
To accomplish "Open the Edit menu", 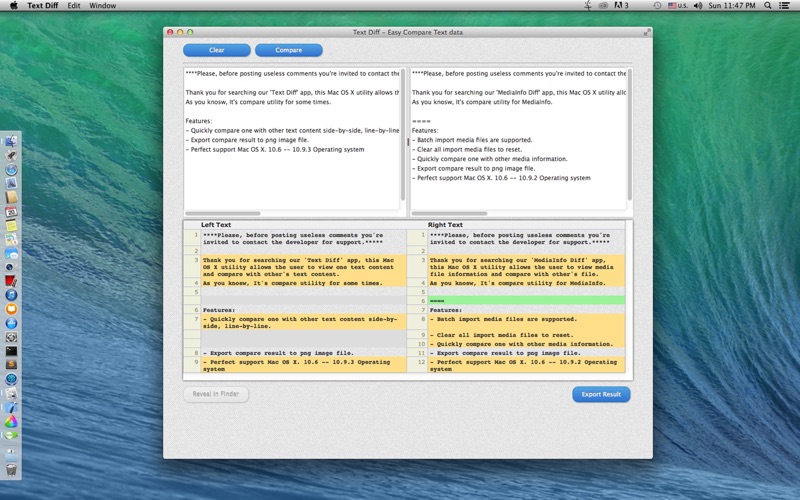I will [x=74, y=5].
